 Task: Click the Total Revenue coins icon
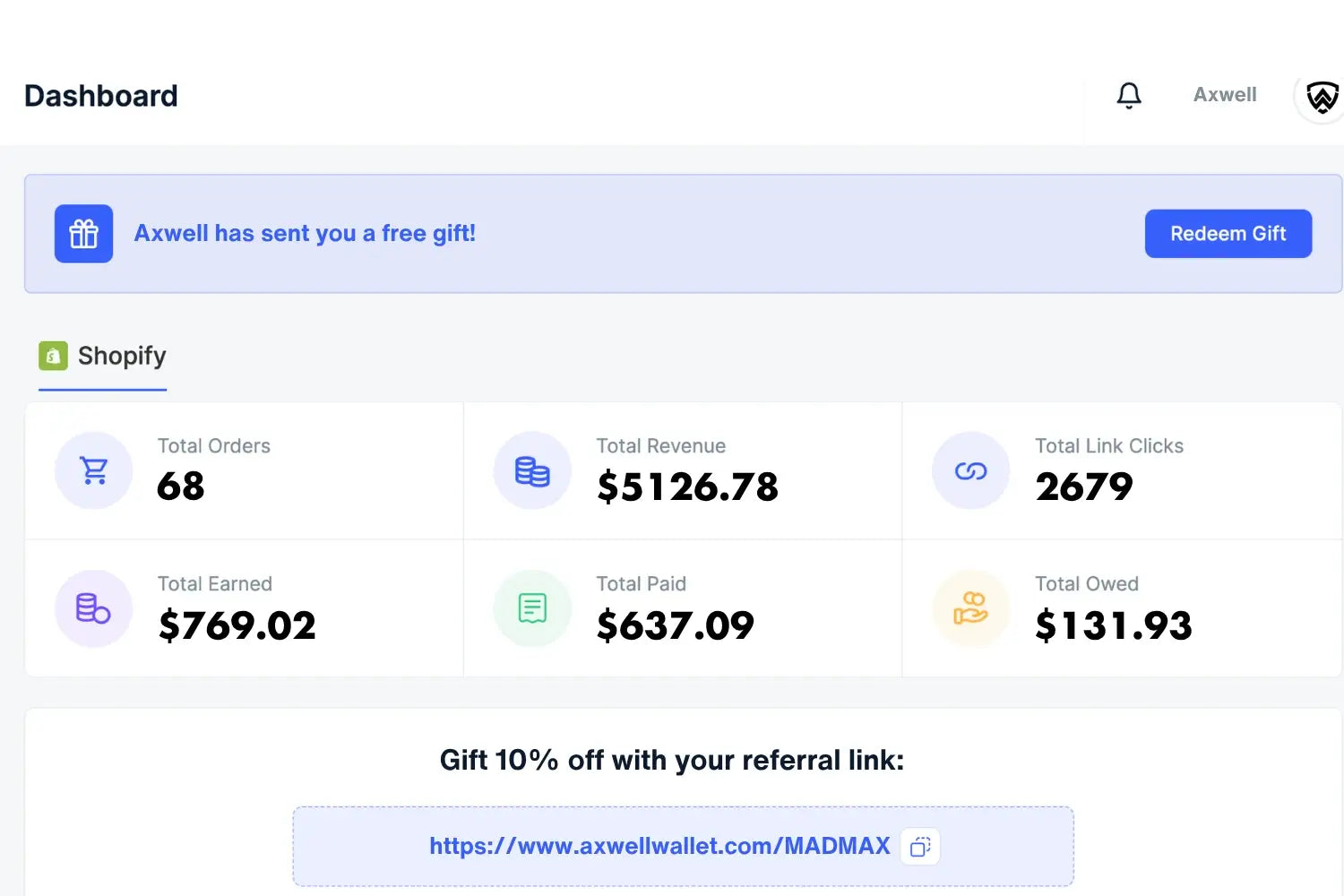(x=532, y=470)
